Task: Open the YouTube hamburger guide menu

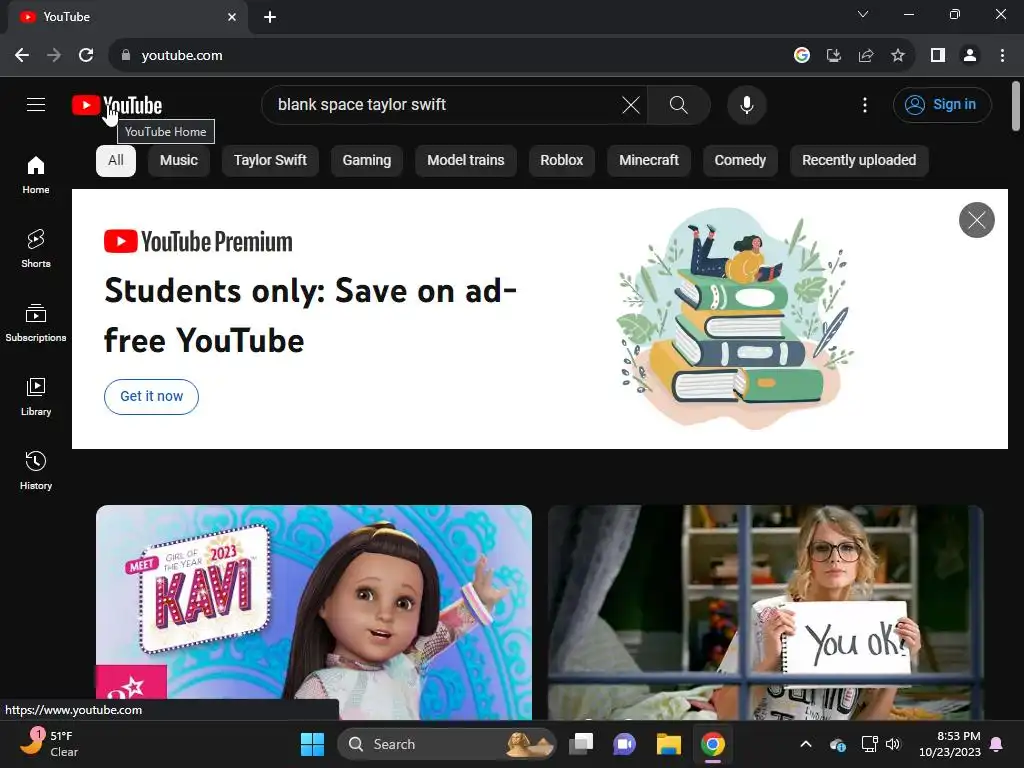Action: (36, 104)
